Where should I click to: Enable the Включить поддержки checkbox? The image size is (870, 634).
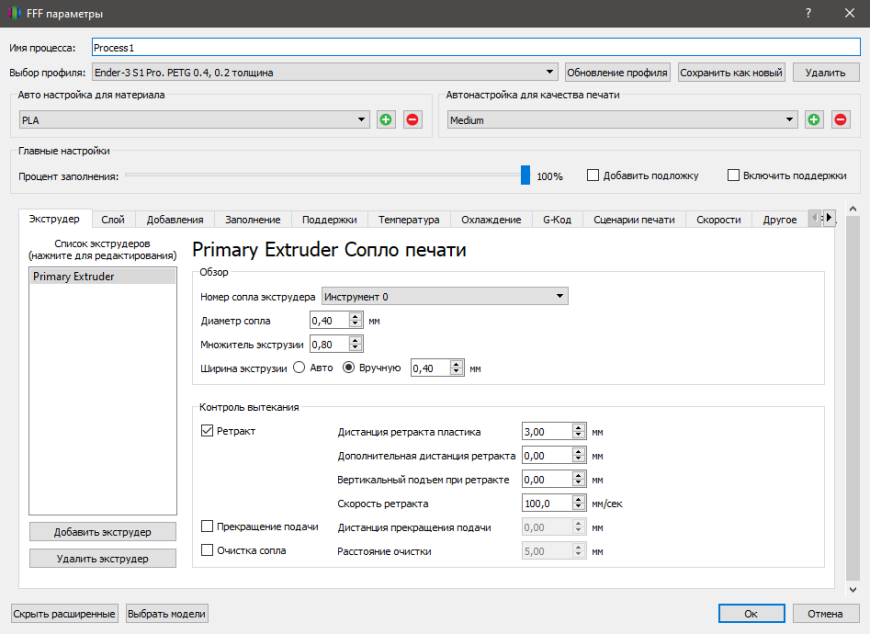point(734,175)
